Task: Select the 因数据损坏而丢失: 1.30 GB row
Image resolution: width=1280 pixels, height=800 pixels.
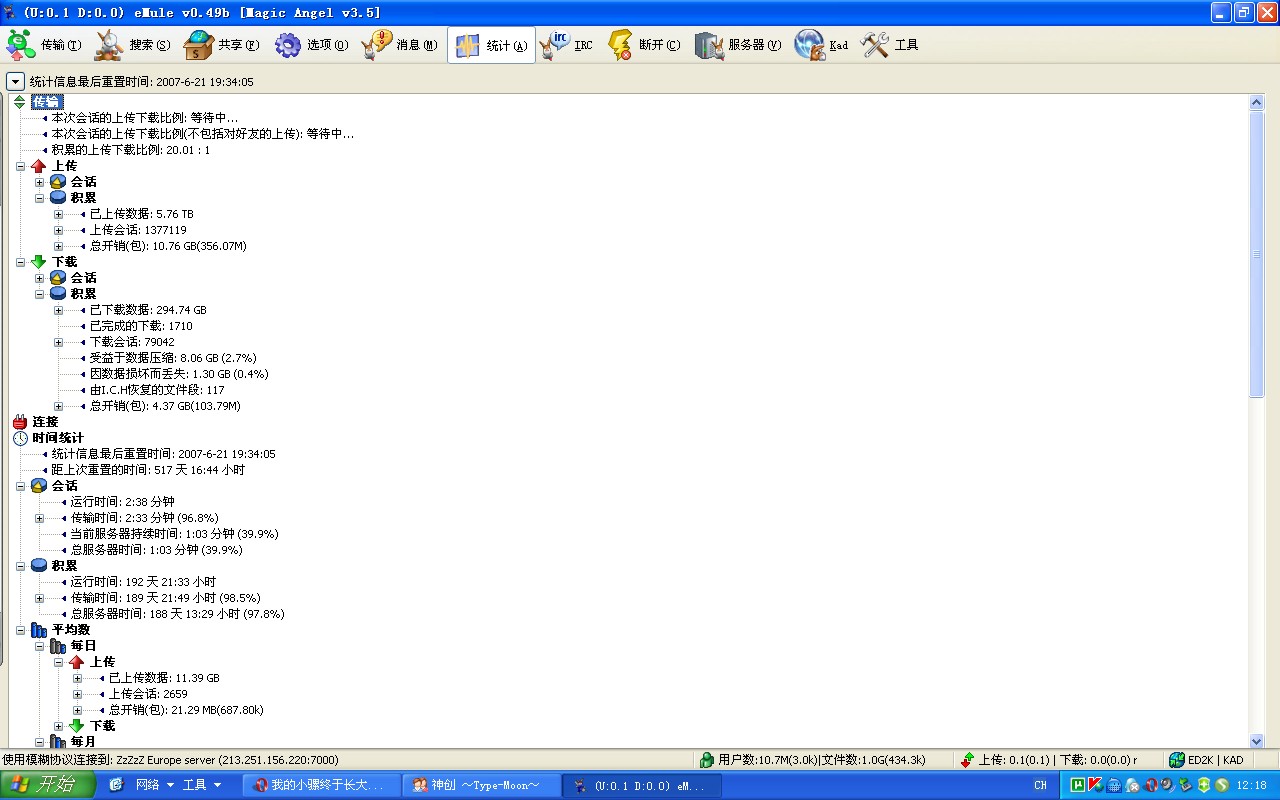Action: click(179, 374)
